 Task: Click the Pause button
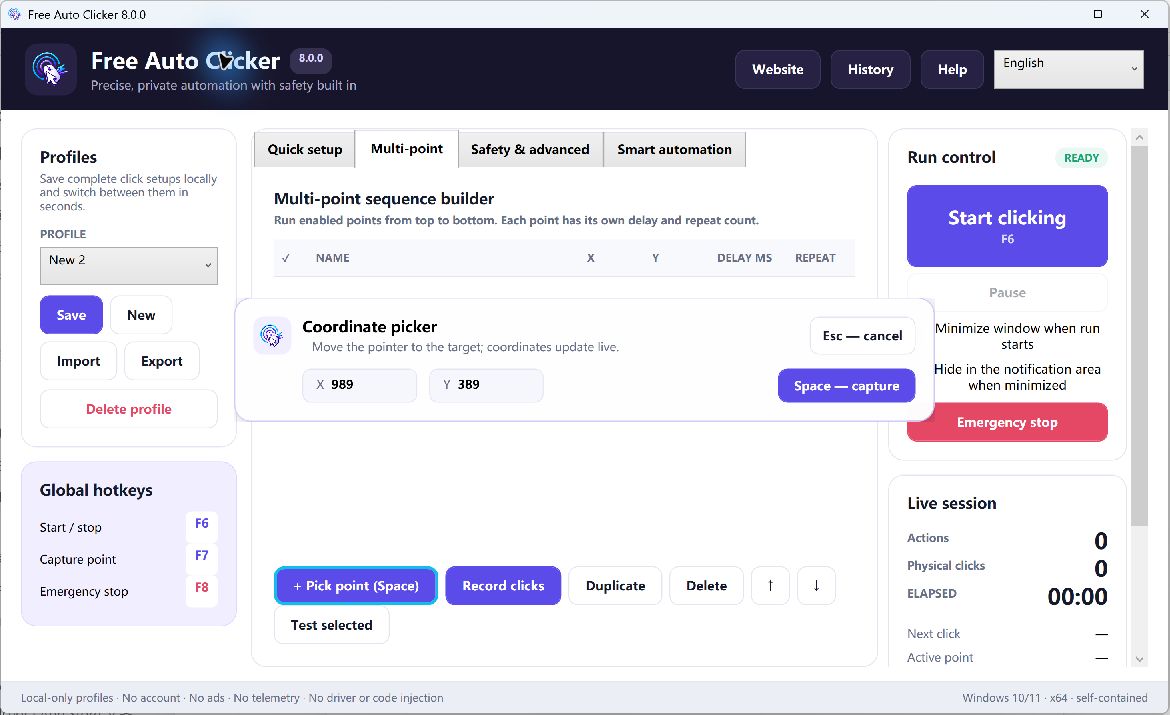coord(1007,293)
